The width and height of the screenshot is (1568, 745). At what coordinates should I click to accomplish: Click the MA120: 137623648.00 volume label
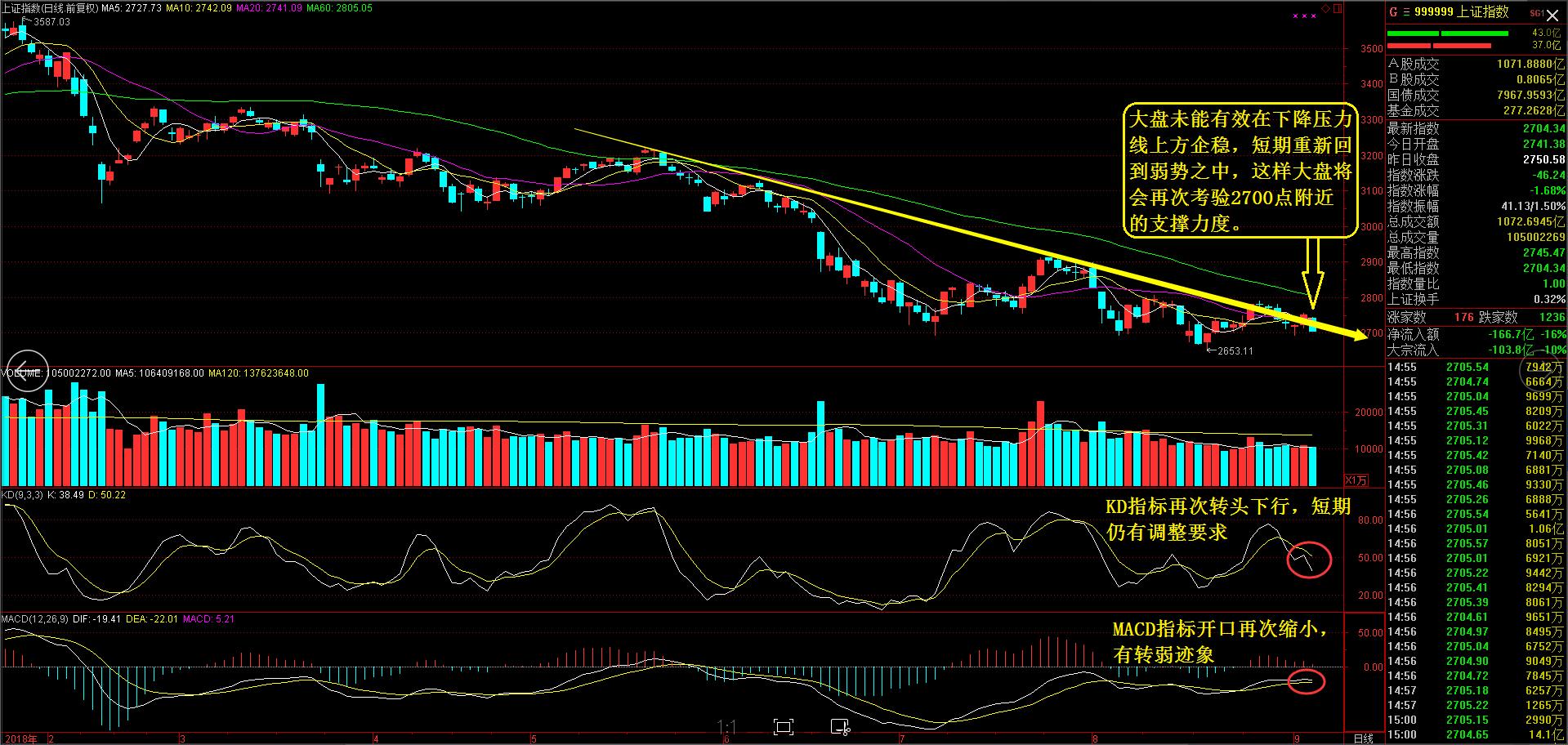coord(258,373)
